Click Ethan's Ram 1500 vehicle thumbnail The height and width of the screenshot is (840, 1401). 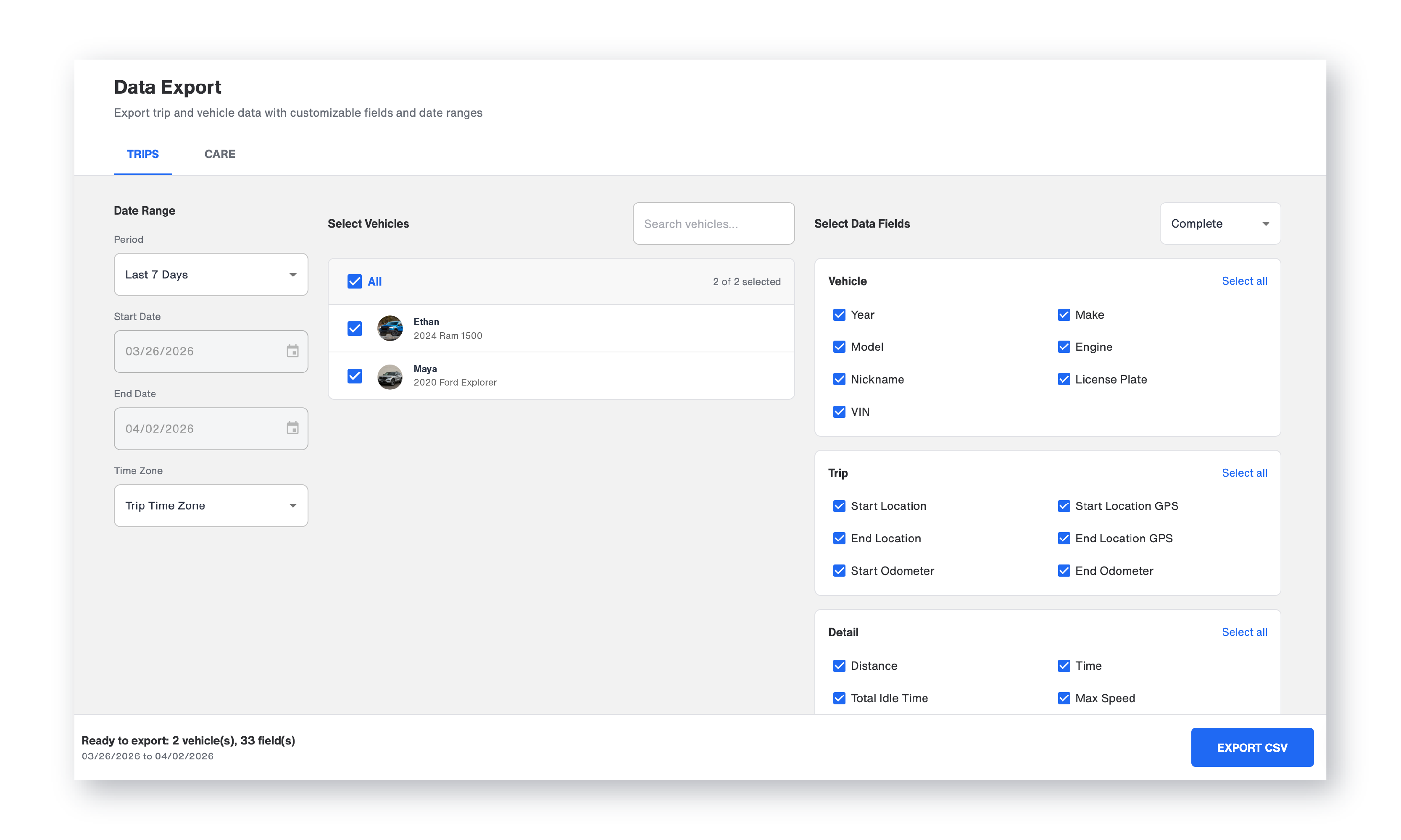[390, 328]
